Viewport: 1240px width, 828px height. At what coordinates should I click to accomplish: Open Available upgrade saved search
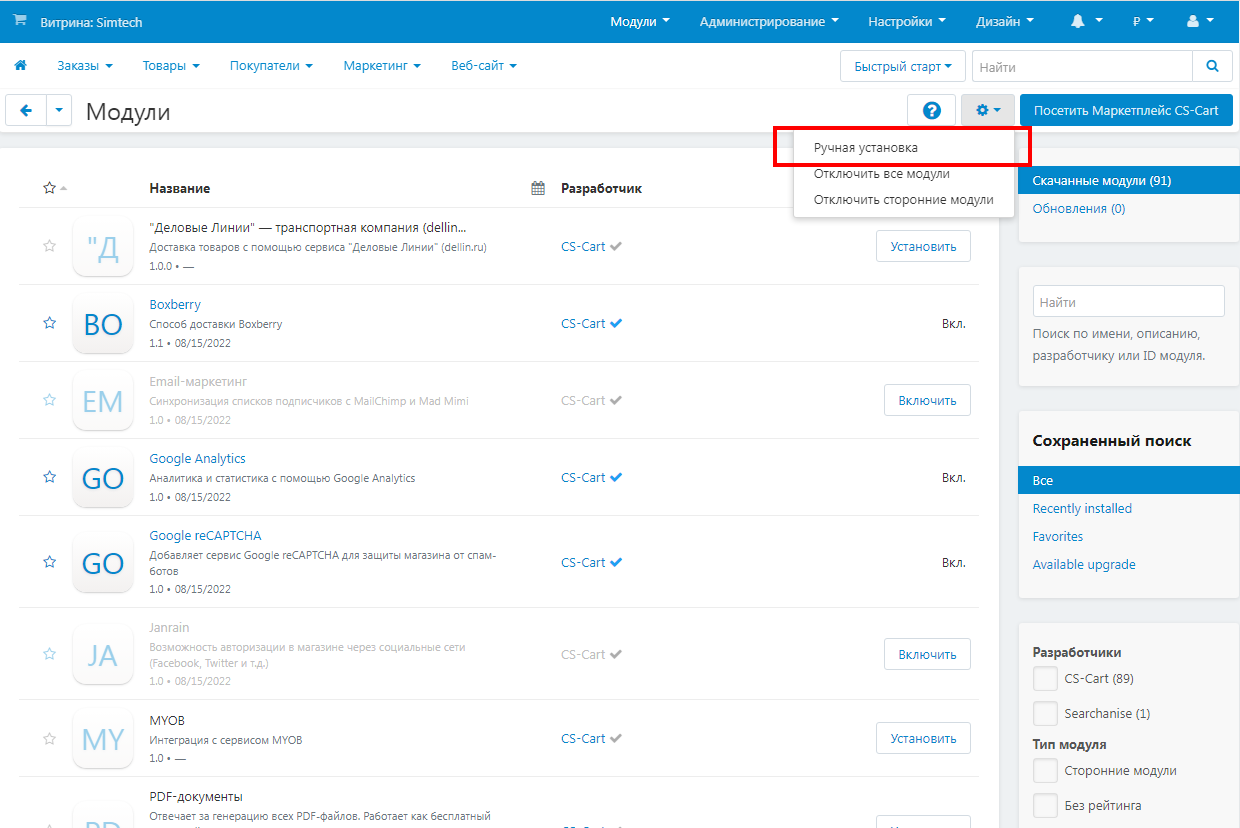(1084, 565)
